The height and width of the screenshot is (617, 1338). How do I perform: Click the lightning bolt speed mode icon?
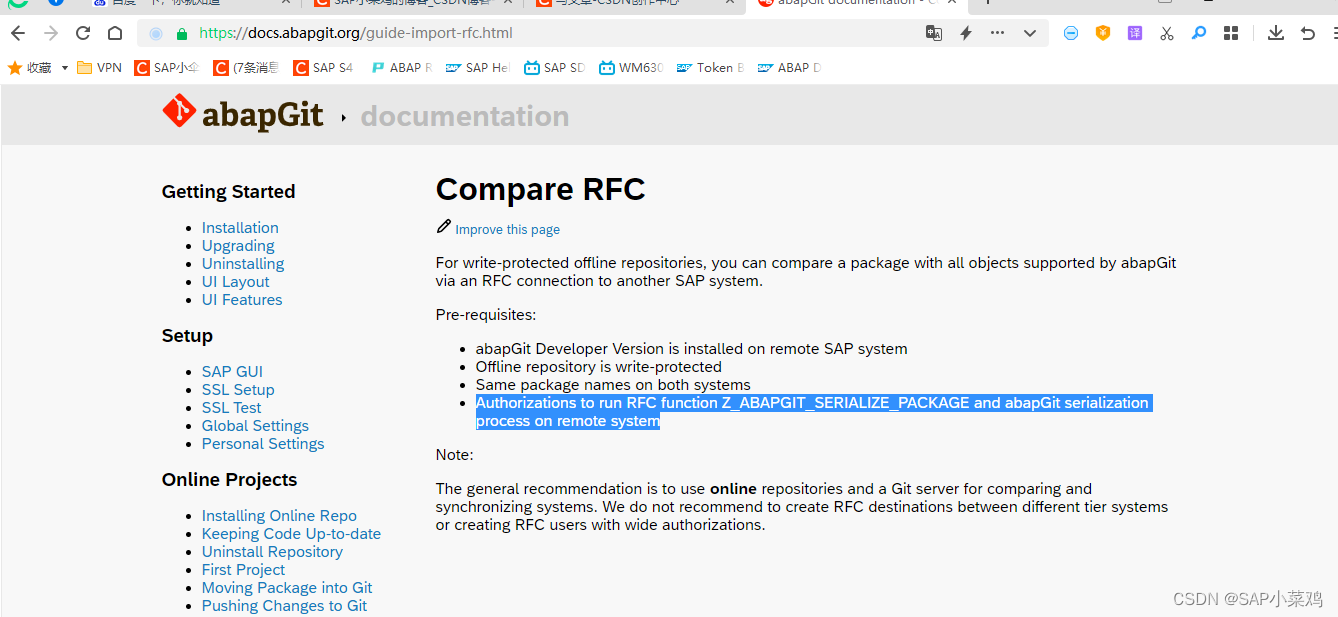[x=966, y=33]
